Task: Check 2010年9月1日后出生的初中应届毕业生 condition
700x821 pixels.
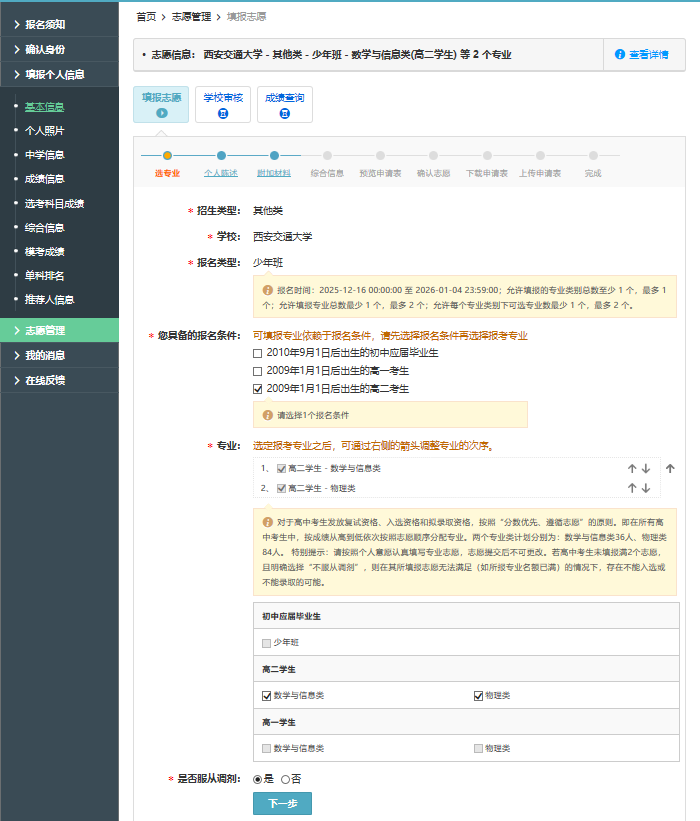Action: pos(258,353)
